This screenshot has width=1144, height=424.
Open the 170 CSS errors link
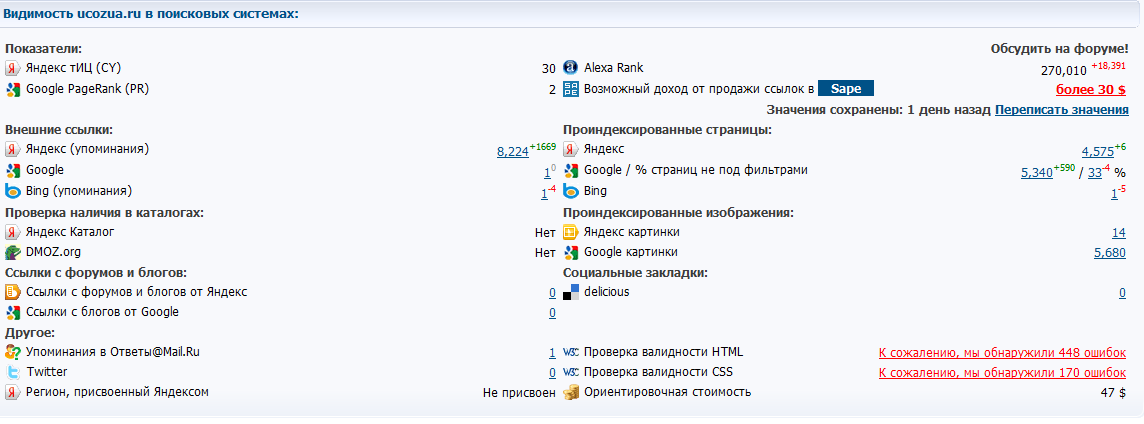tap(1002, 373)
